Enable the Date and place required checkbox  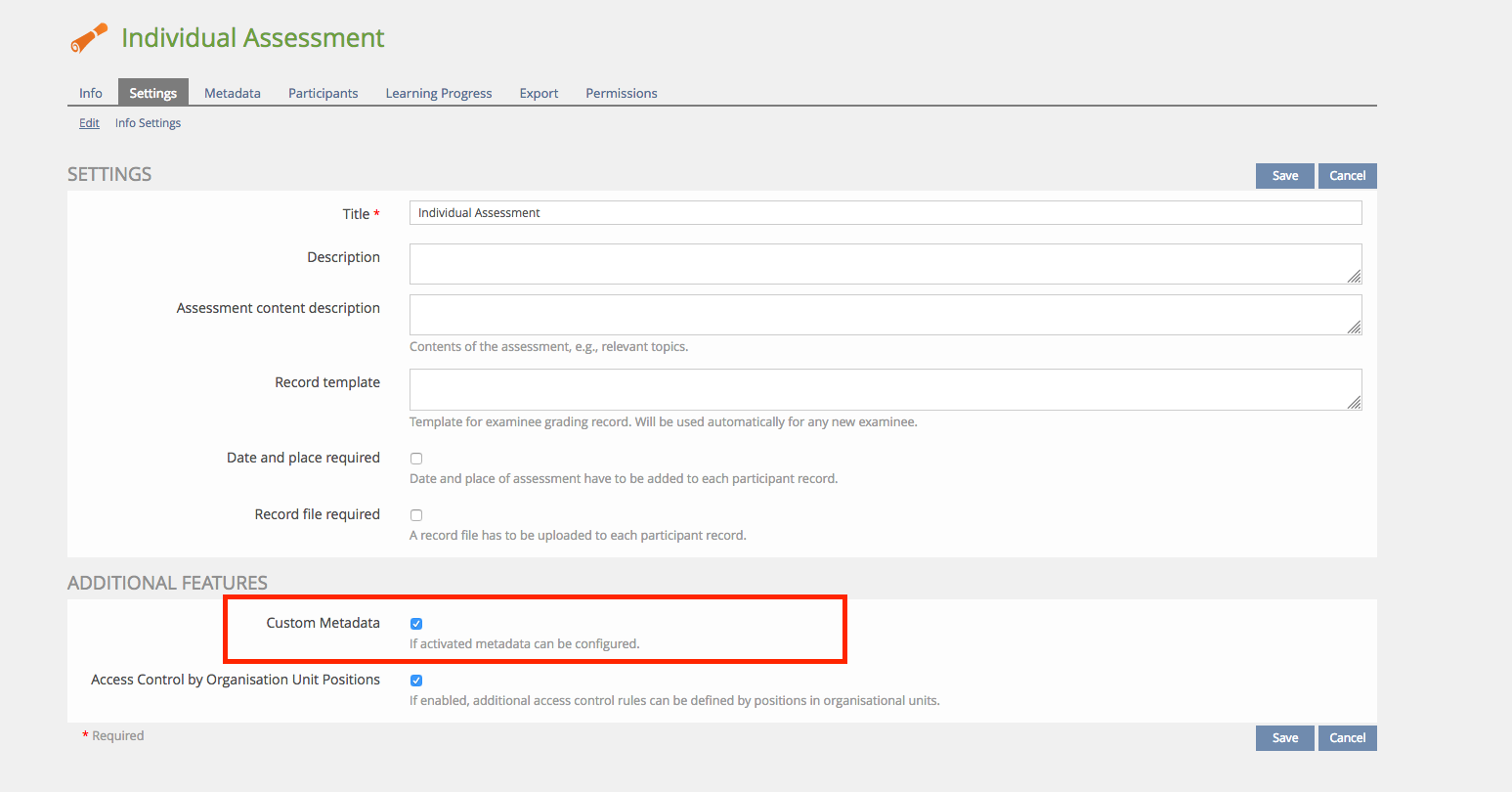tap(416, 459)
